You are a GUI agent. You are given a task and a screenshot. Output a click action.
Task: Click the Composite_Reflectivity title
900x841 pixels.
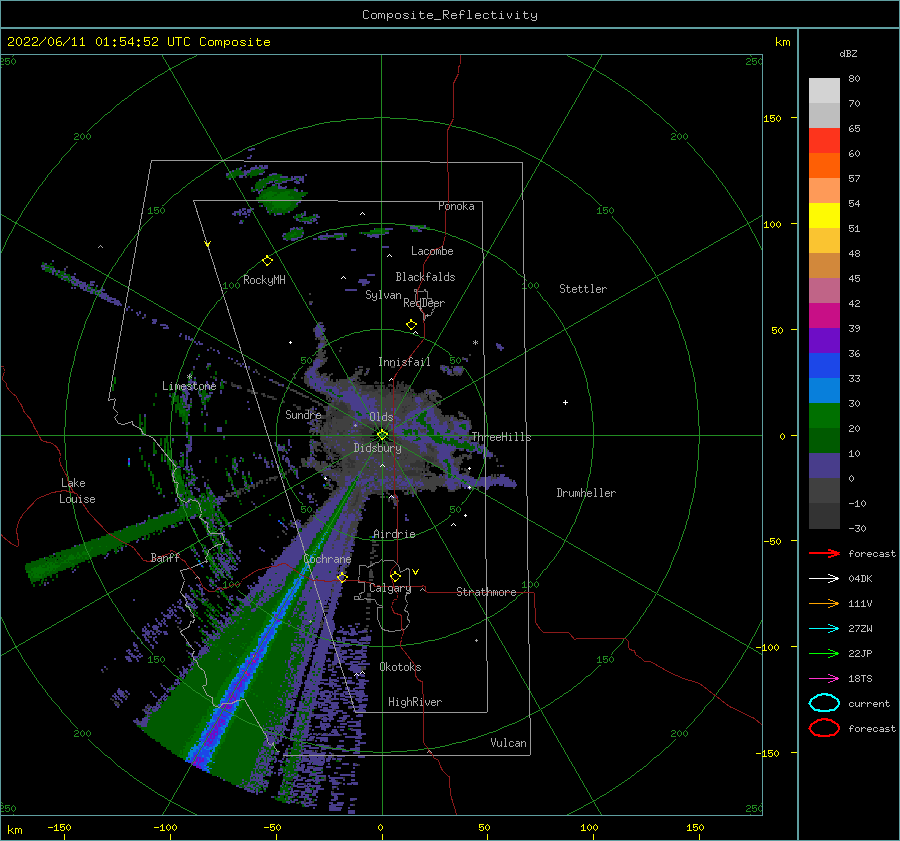click(x=450, y=15)
